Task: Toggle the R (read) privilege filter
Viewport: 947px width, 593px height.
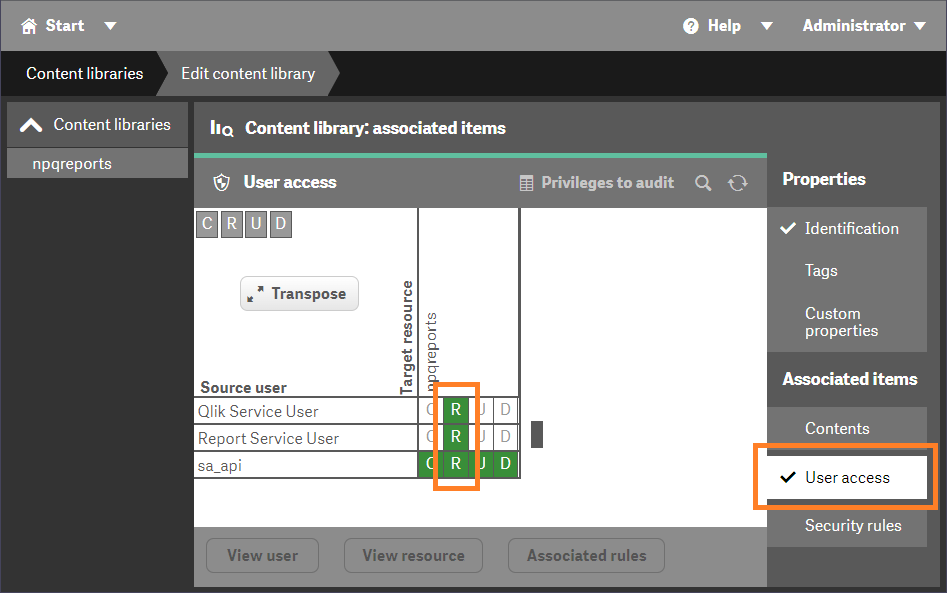Action: pyautogui.click(x=232, y=224)
